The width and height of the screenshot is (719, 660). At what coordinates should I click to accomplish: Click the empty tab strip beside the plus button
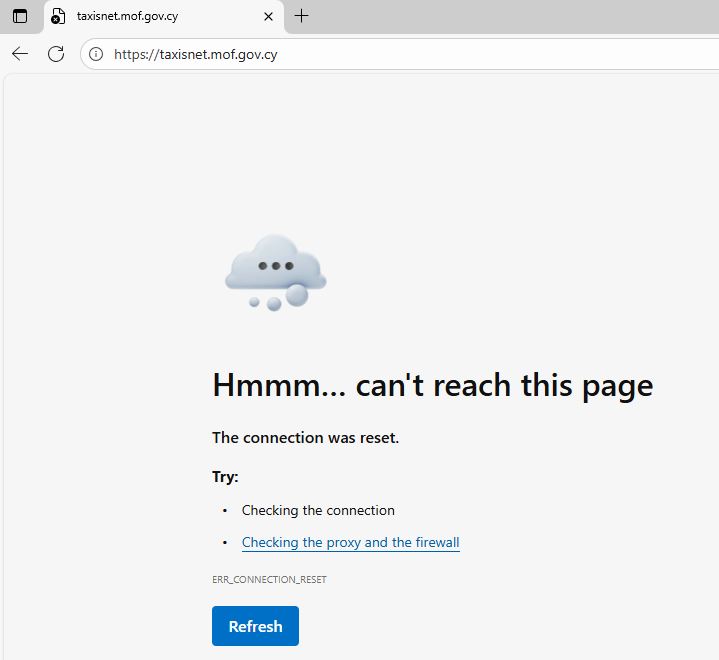coord(500,16)
